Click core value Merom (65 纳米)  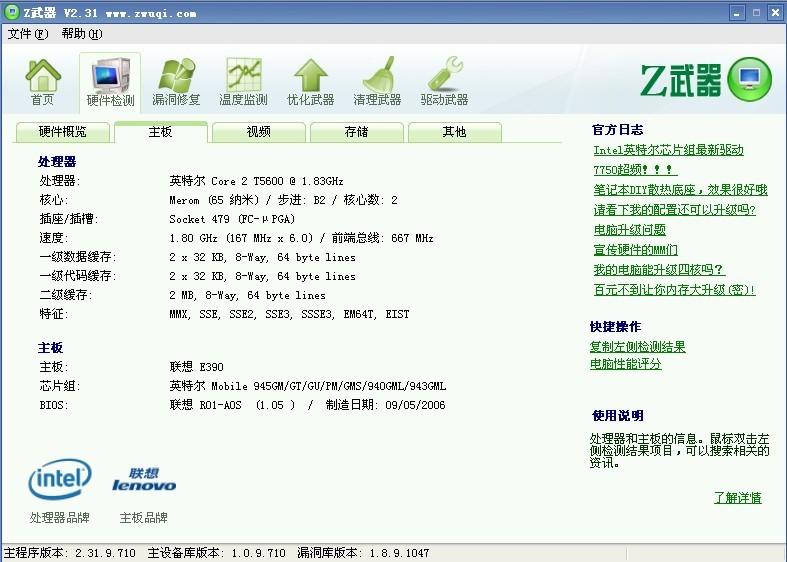click(284, 200)
